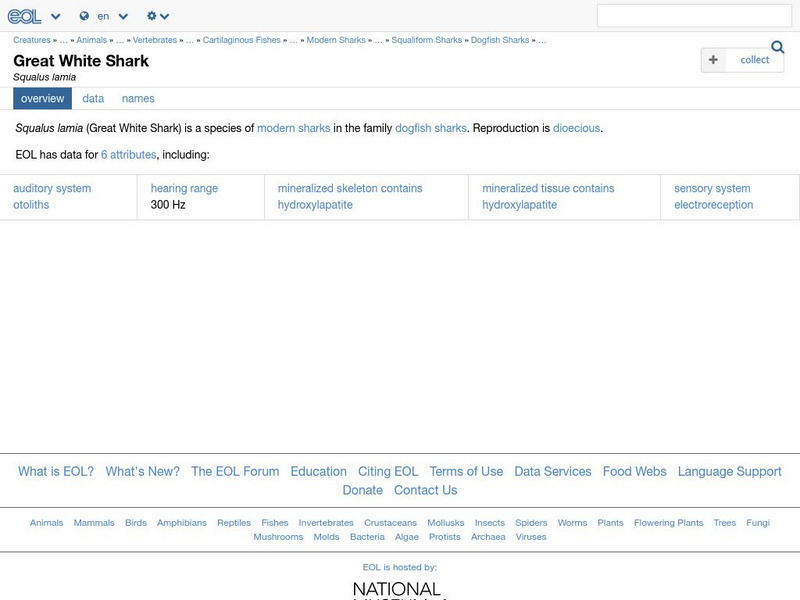Open the 'Data Services' footer link

[553, 471]
